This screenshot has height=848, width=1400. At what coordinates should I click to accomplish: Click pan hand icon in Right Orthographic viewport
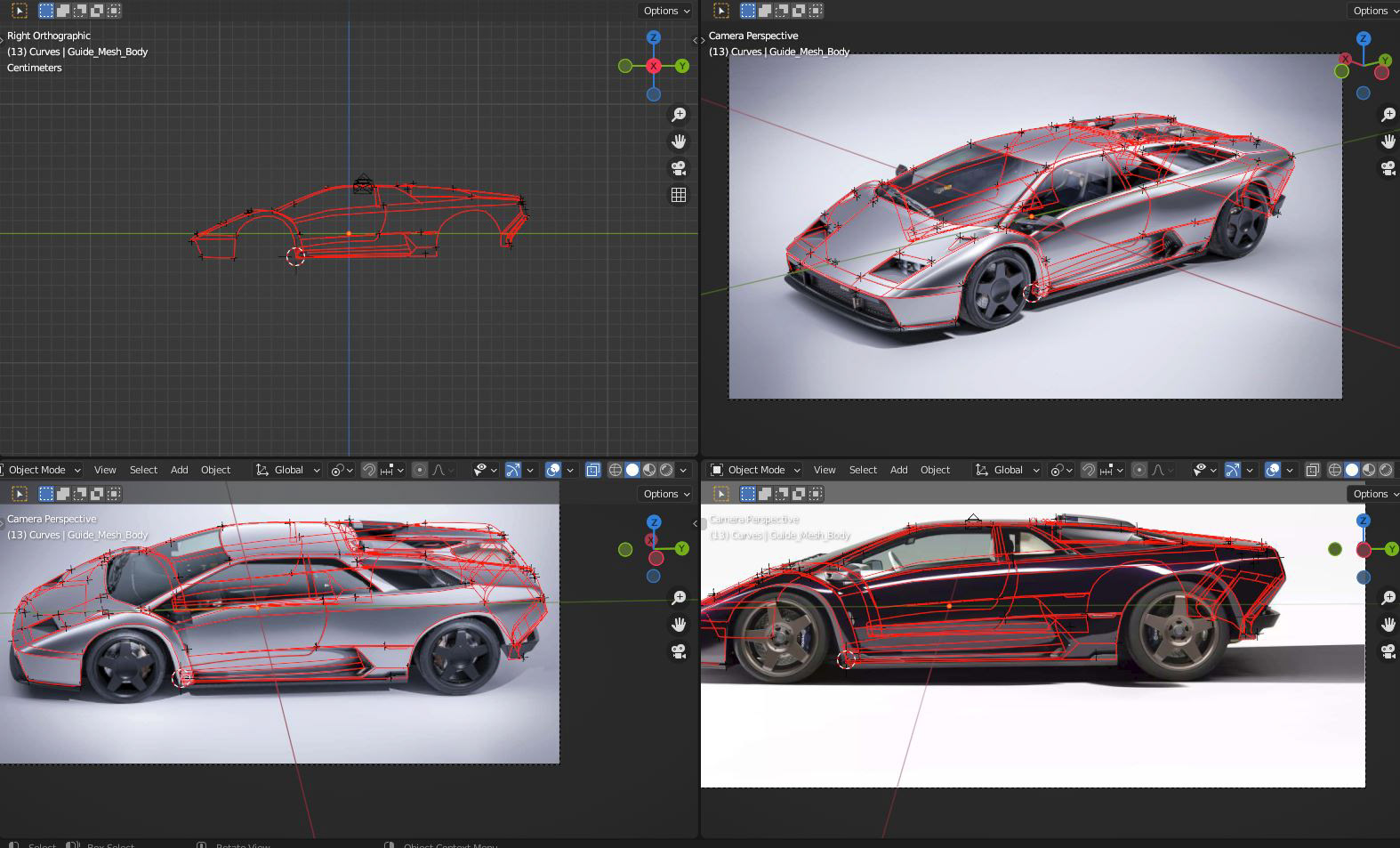pyautogui.click(x=679, y=141)
